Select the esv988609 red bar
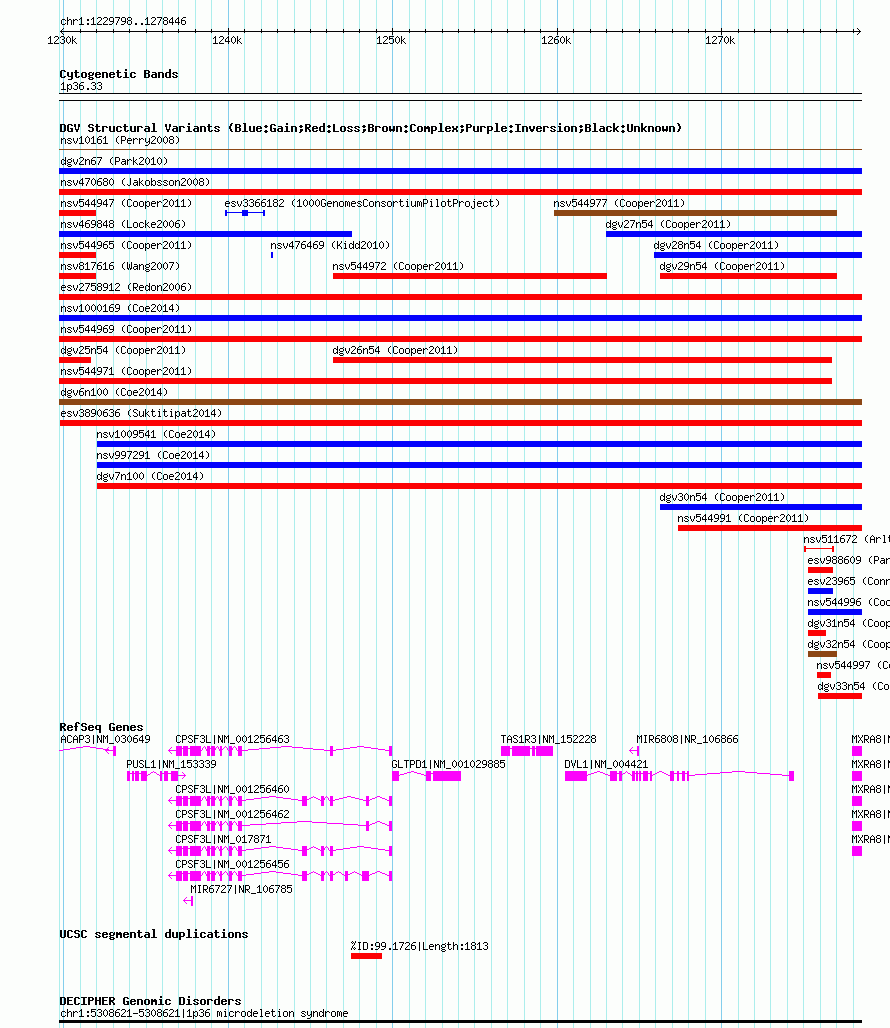 tap(820, 570)
